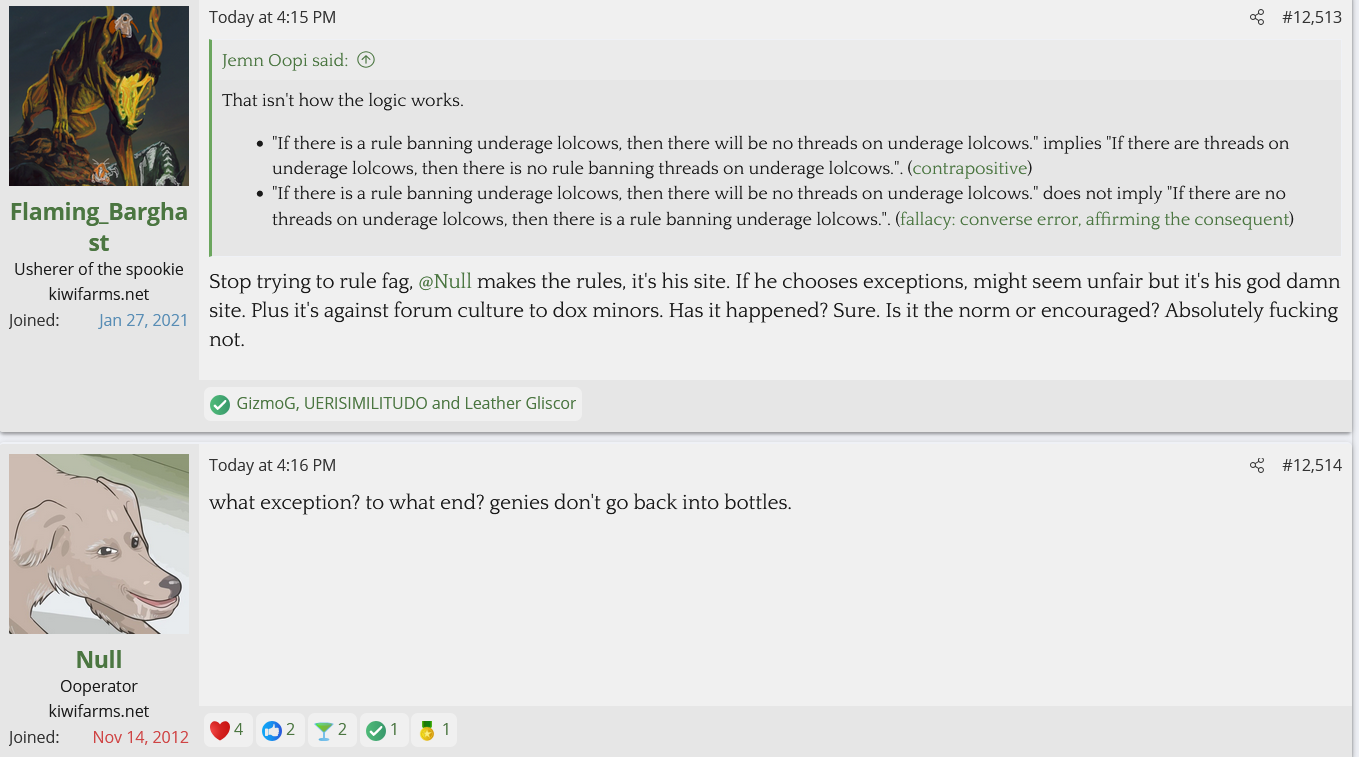Open post number #12,513 permalink
The width and height of the screenshot is (1359, 757).
[x=1311, y=17]
